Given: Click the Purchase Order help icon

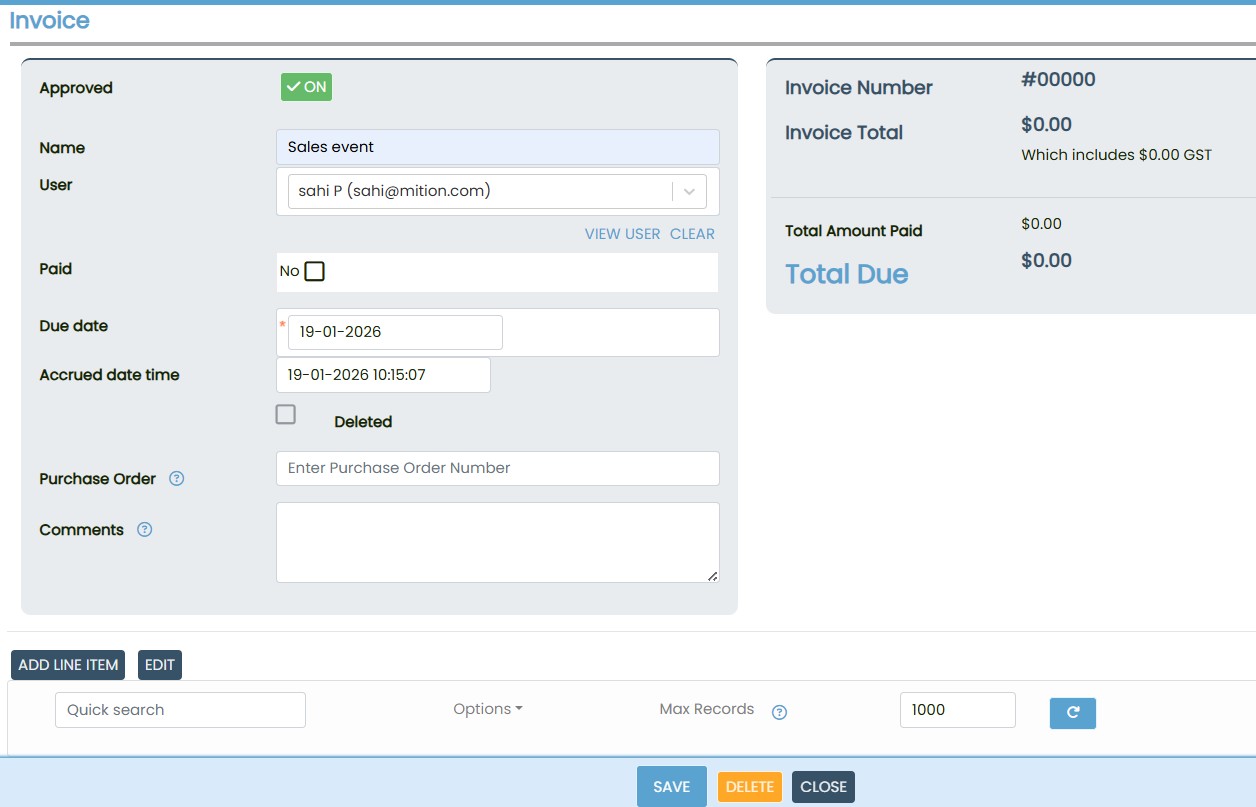Looking at the screenshot, I should coord(177,479).
